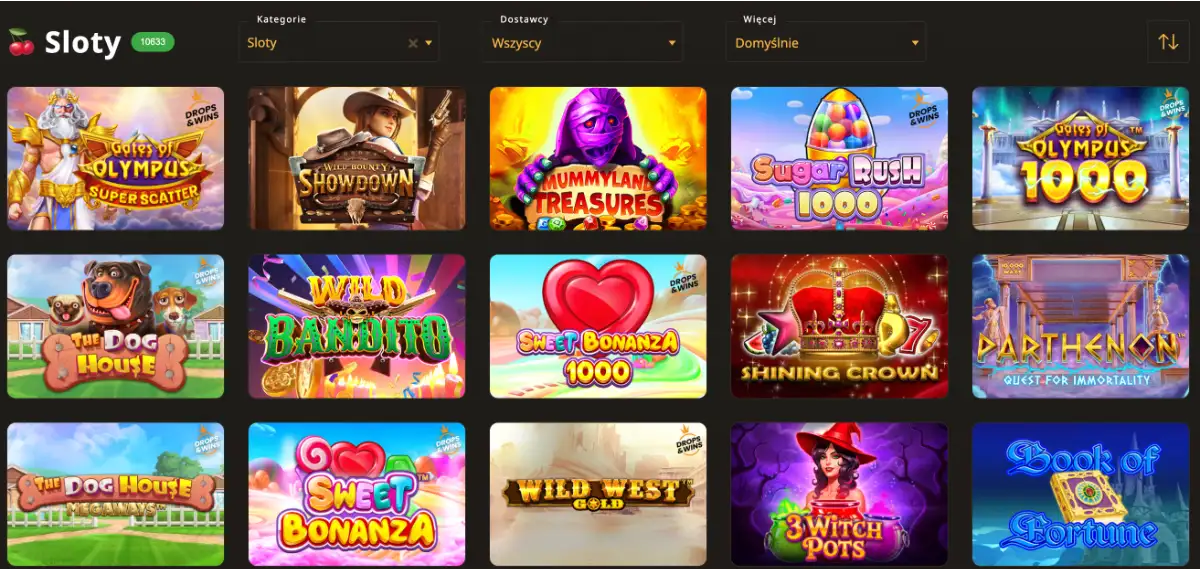The image size is (1200, 569).
Task: Open the Dostawcy dropdown showing Wszyscy
Action: click(x=583, y=42)
